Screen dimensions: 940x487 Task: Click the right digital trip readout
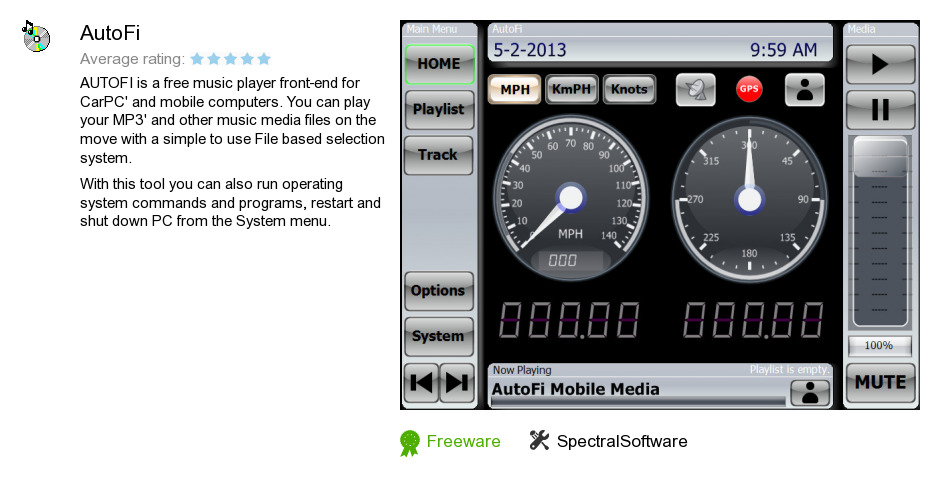coord(754,320)
